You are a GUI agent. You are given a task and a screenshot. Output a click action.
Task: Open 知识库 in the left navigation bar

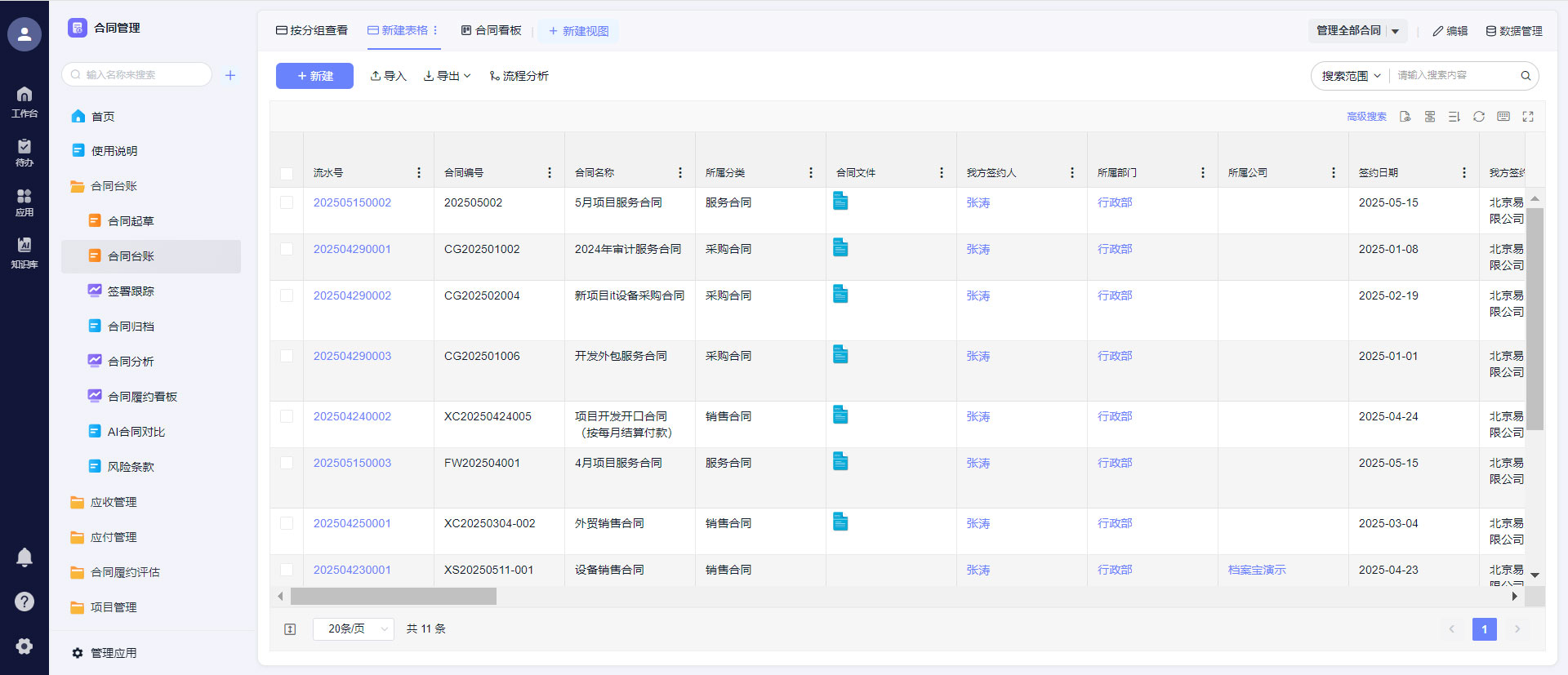click(x=24, y=251)
